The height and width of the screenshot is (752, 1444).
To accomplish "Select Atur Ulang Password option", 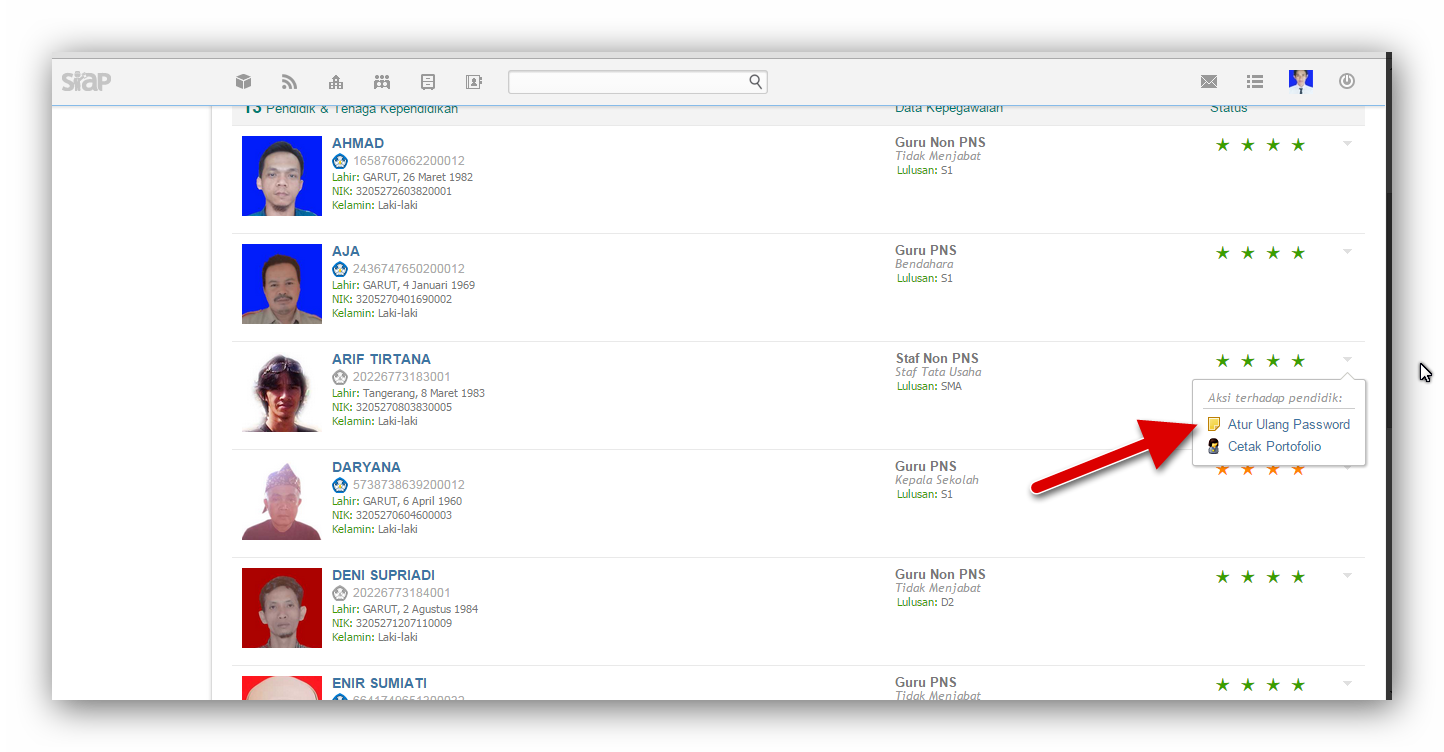I will (x=1288, y=424).
